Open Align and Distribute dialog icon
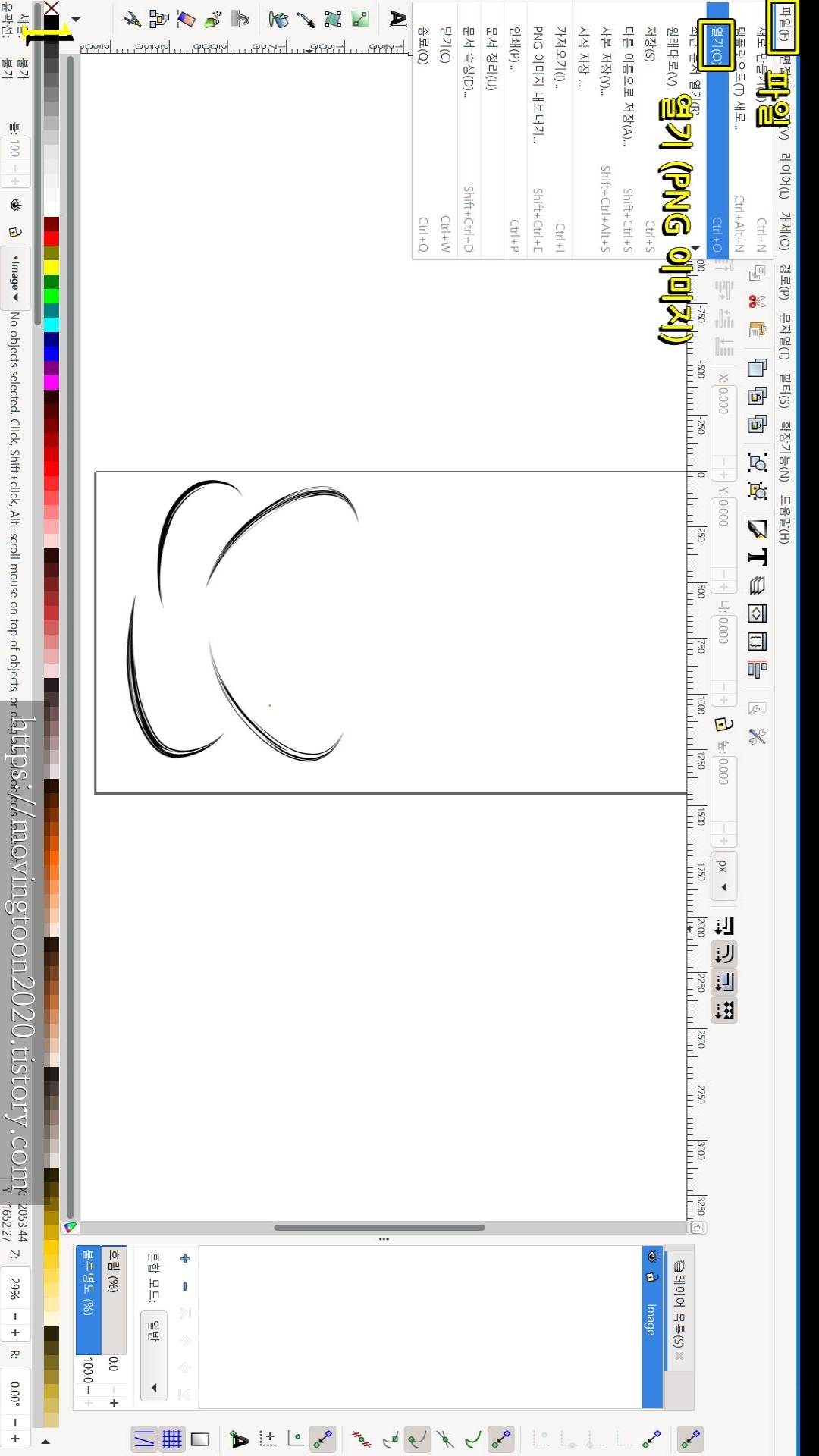 click(x=757, y=669)
